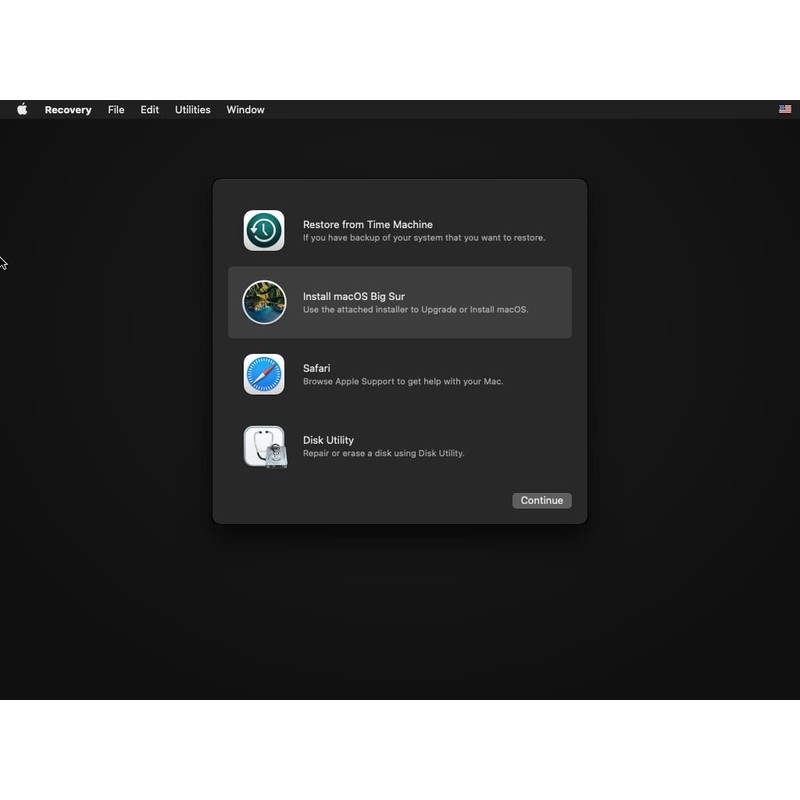The width and height of the screenshot is (800, 800).
Task: Select the 'Restore from Time Machine' title
Action: (x=367, y=225)
